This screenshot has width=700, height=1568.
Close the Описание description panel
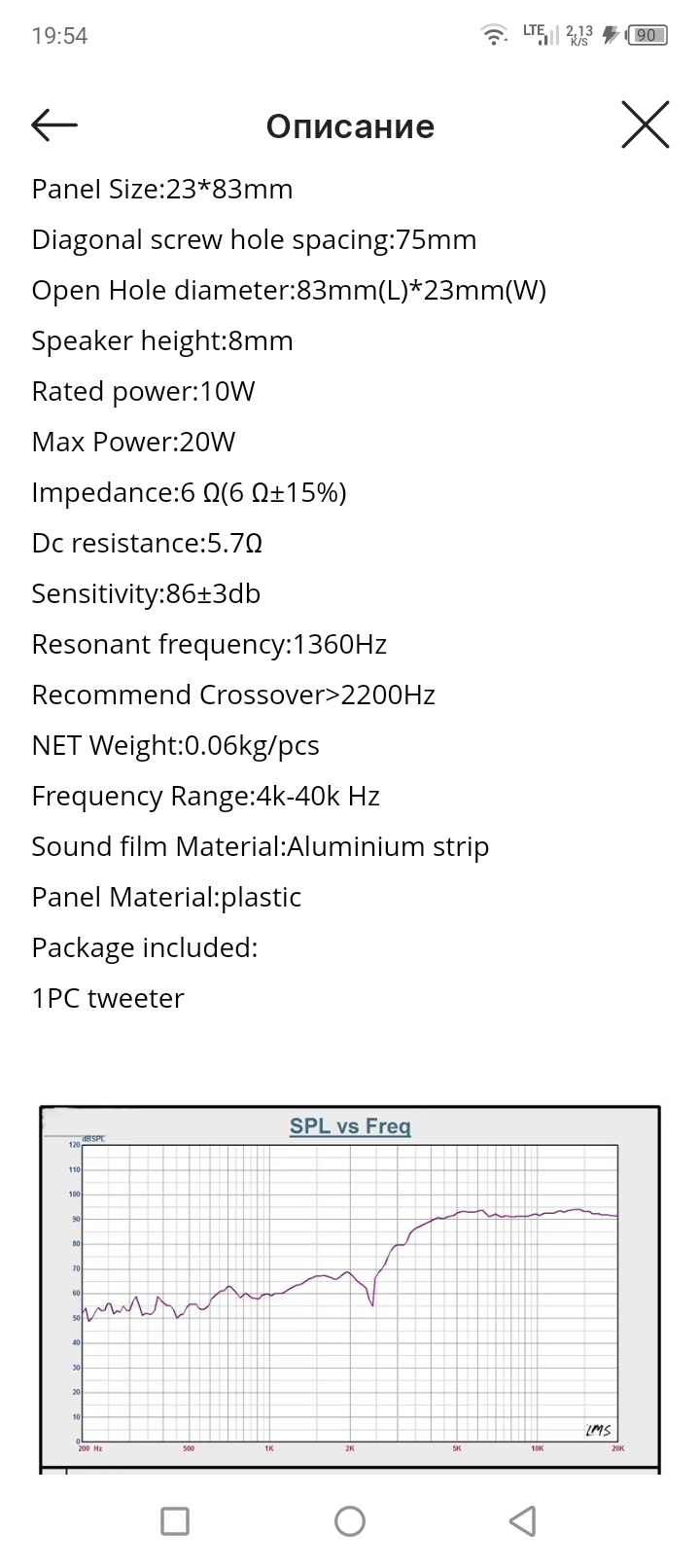point(646,125)
